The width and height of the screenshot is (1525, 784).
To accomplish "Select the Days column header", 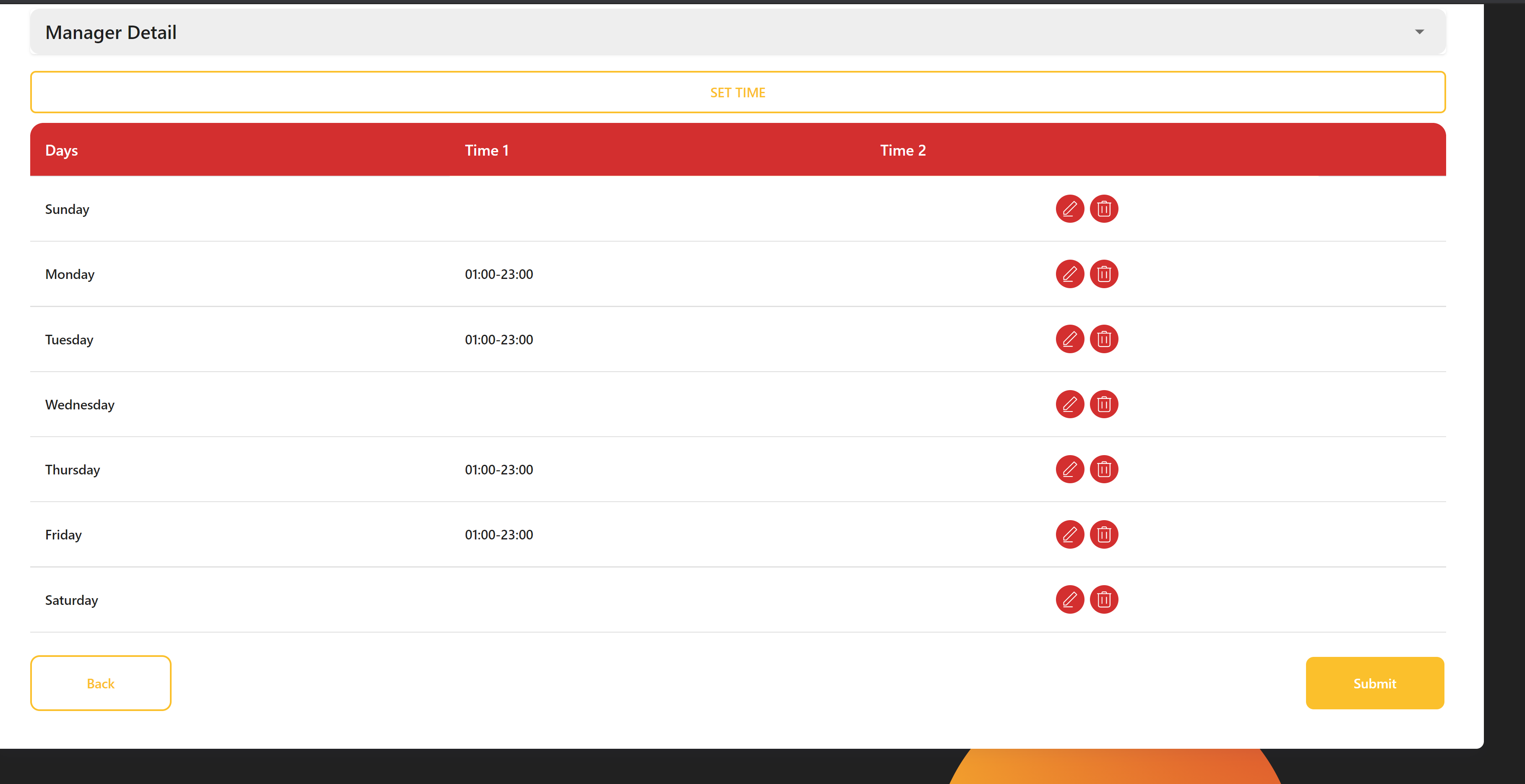I will (x=62, y=151).
